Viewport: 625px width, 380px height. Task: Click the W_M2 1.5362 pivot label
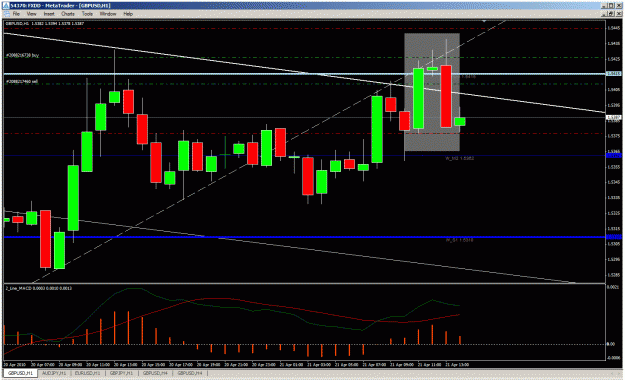point(459,158)
